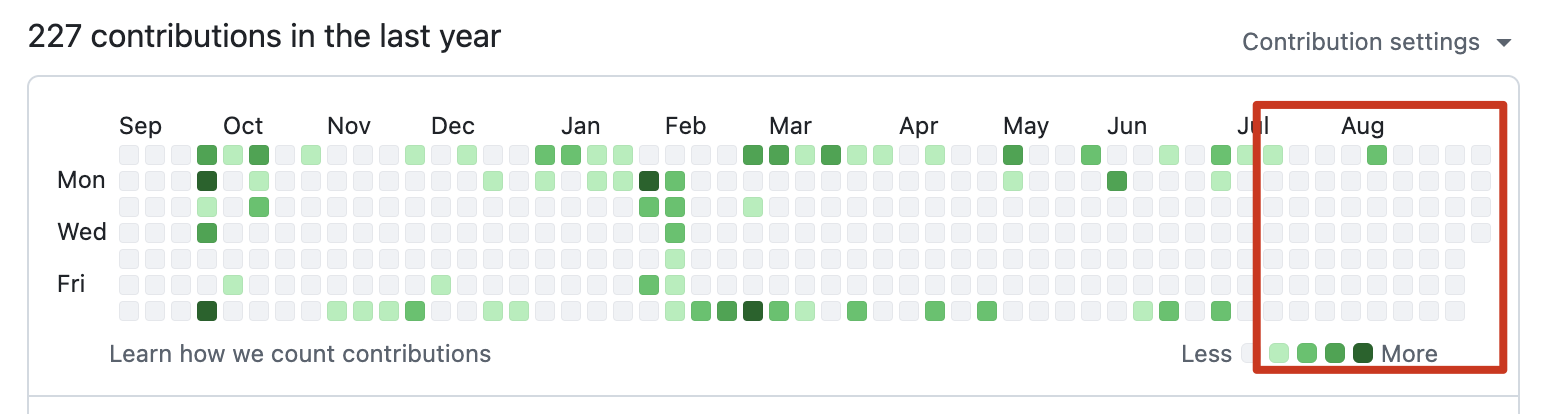Click the green Sunday cell under Aug
This screenshot has height=414, width=1542.
[1377, 155]
